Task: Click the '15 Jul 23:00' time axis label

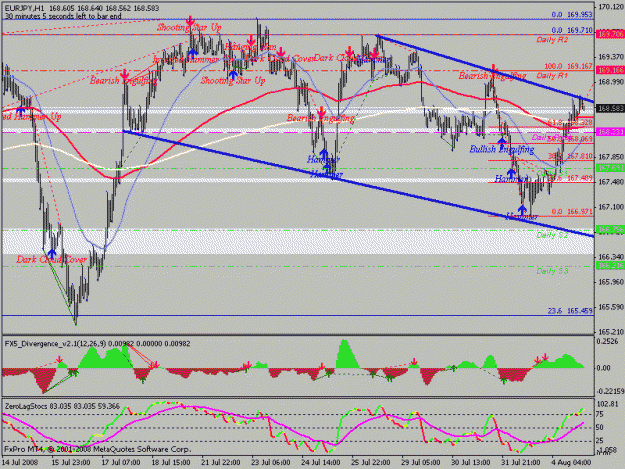Action: click(x=70, y=462)
